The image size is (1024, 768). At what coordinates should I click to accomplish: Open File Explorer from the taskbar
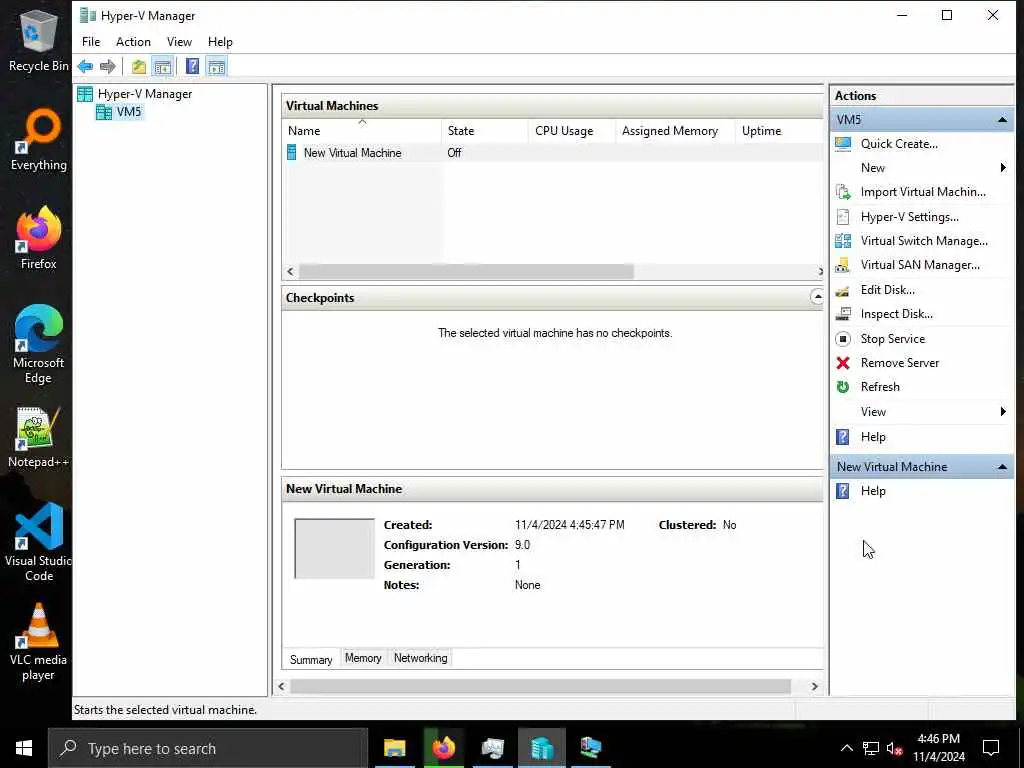[394, 748]
